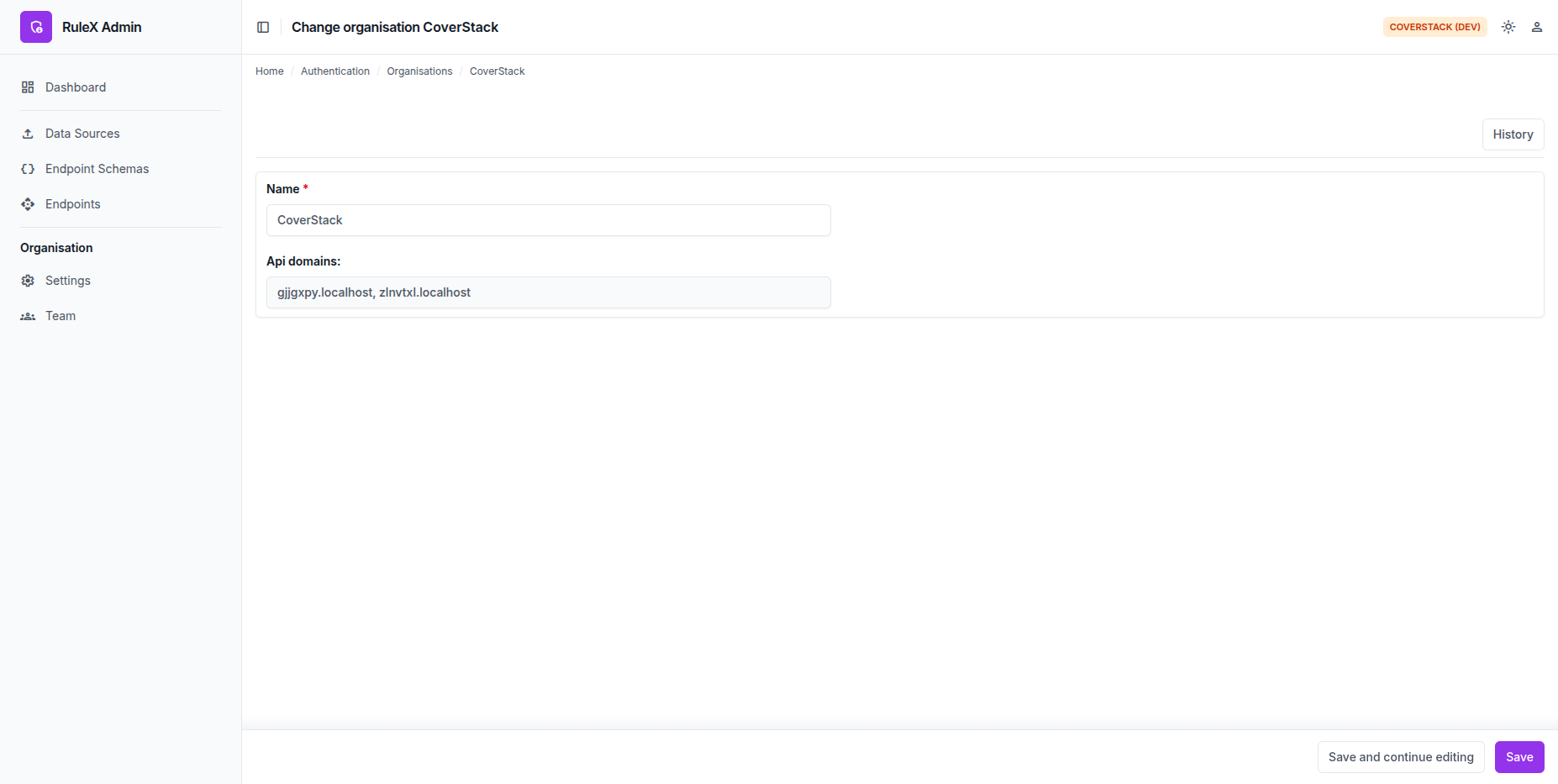The height and width of the screenshot is (784, 1558).
Task: Follow the Organisations breadcrumb link
Action: pyautogui.click(x=419, y=71)
